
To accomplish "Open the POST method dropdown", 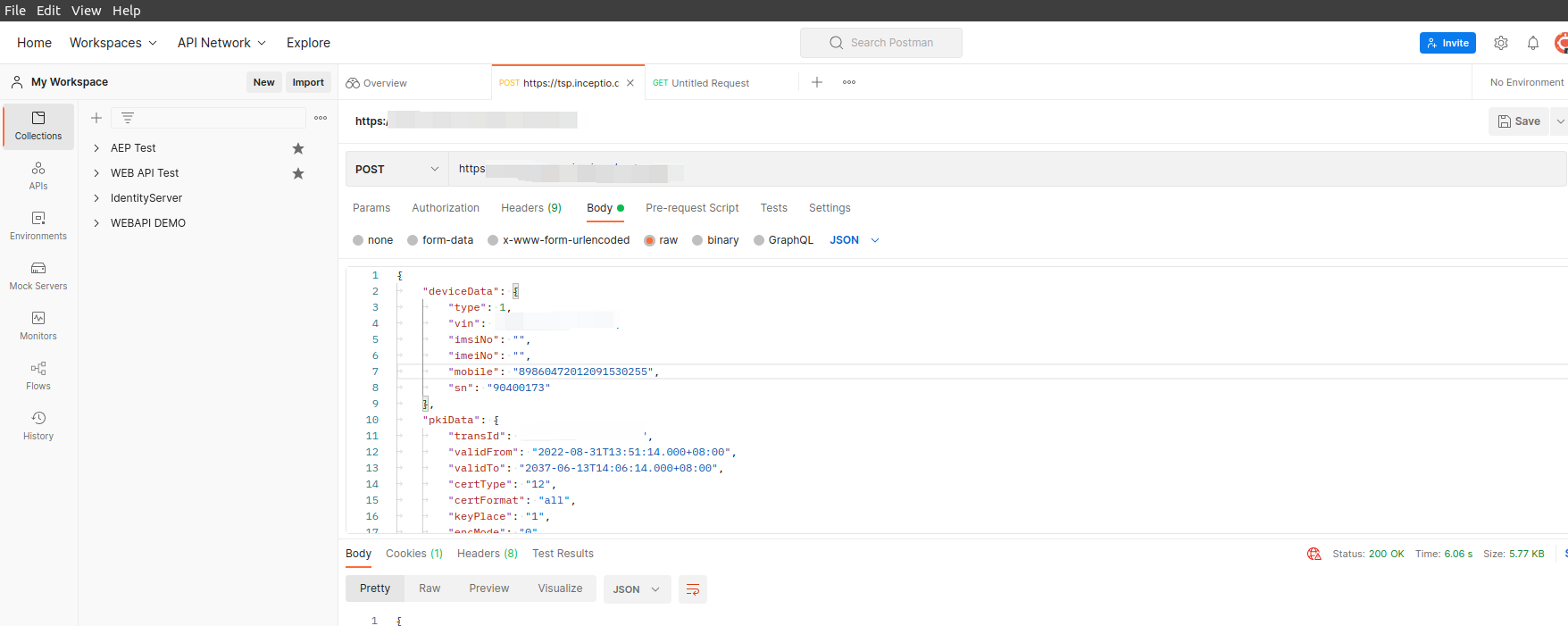I will (397, 169).
